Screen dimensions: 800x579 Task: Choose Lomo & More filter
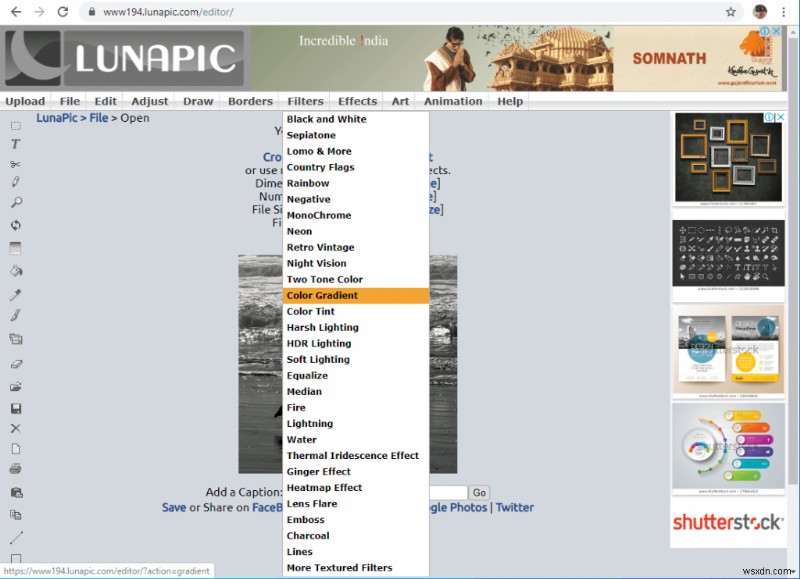point(356,151)
